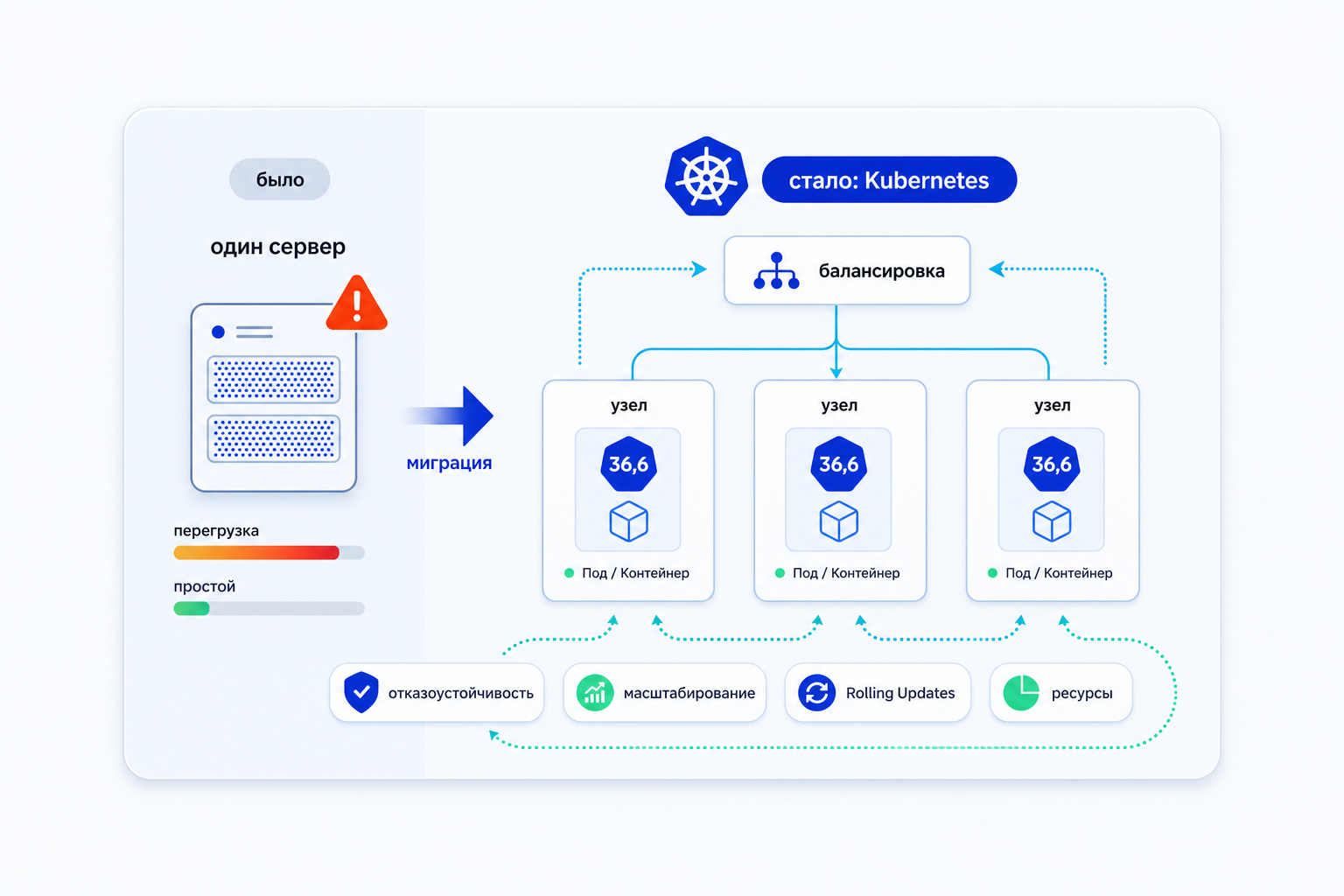
Task: Click the red warning triangle on server
Action: click(x=357, y=304)
